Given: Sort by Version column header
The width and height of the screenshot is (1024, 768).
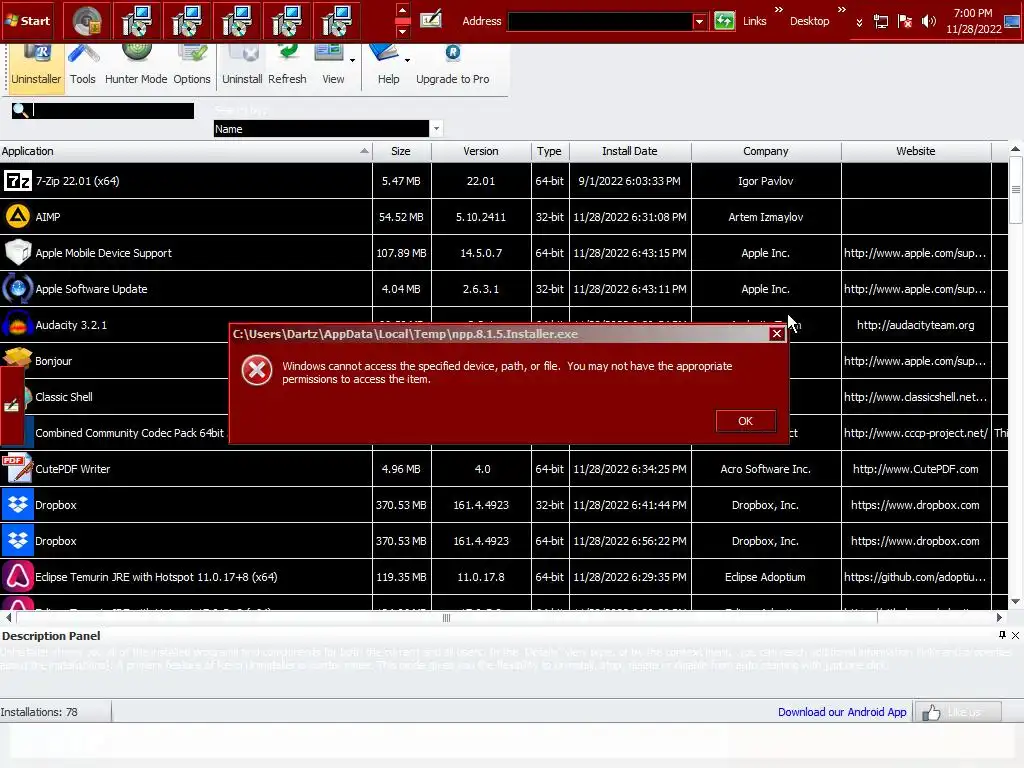Looking at the screenshot, I should click(481, 151).
